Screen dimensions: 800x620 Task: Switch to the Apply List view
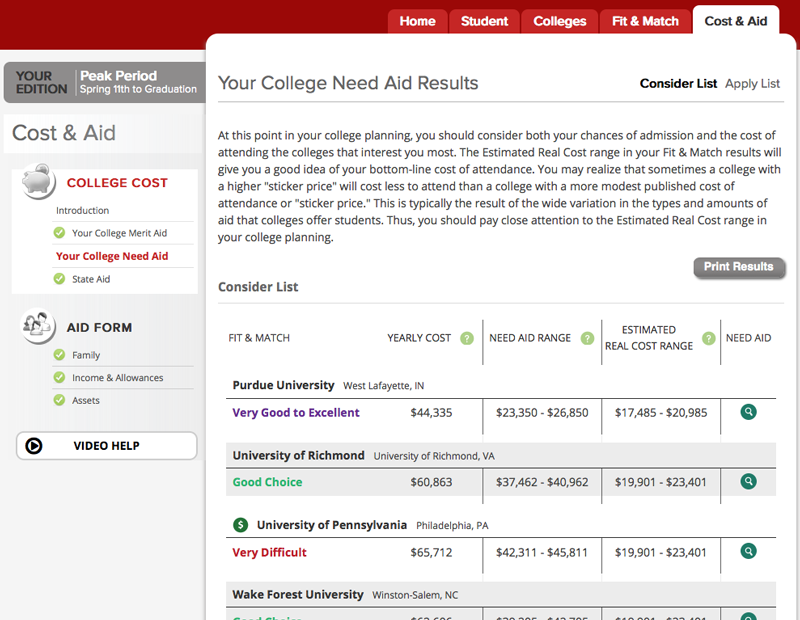[752, 84]
